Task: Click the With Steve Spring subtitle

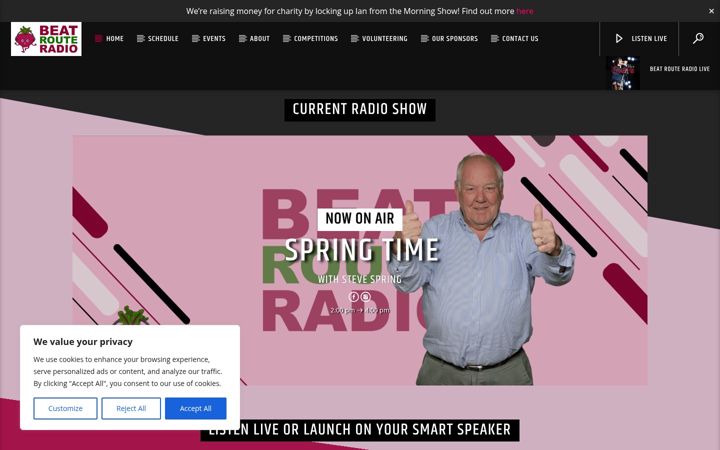Action: (x=360, y=279)
